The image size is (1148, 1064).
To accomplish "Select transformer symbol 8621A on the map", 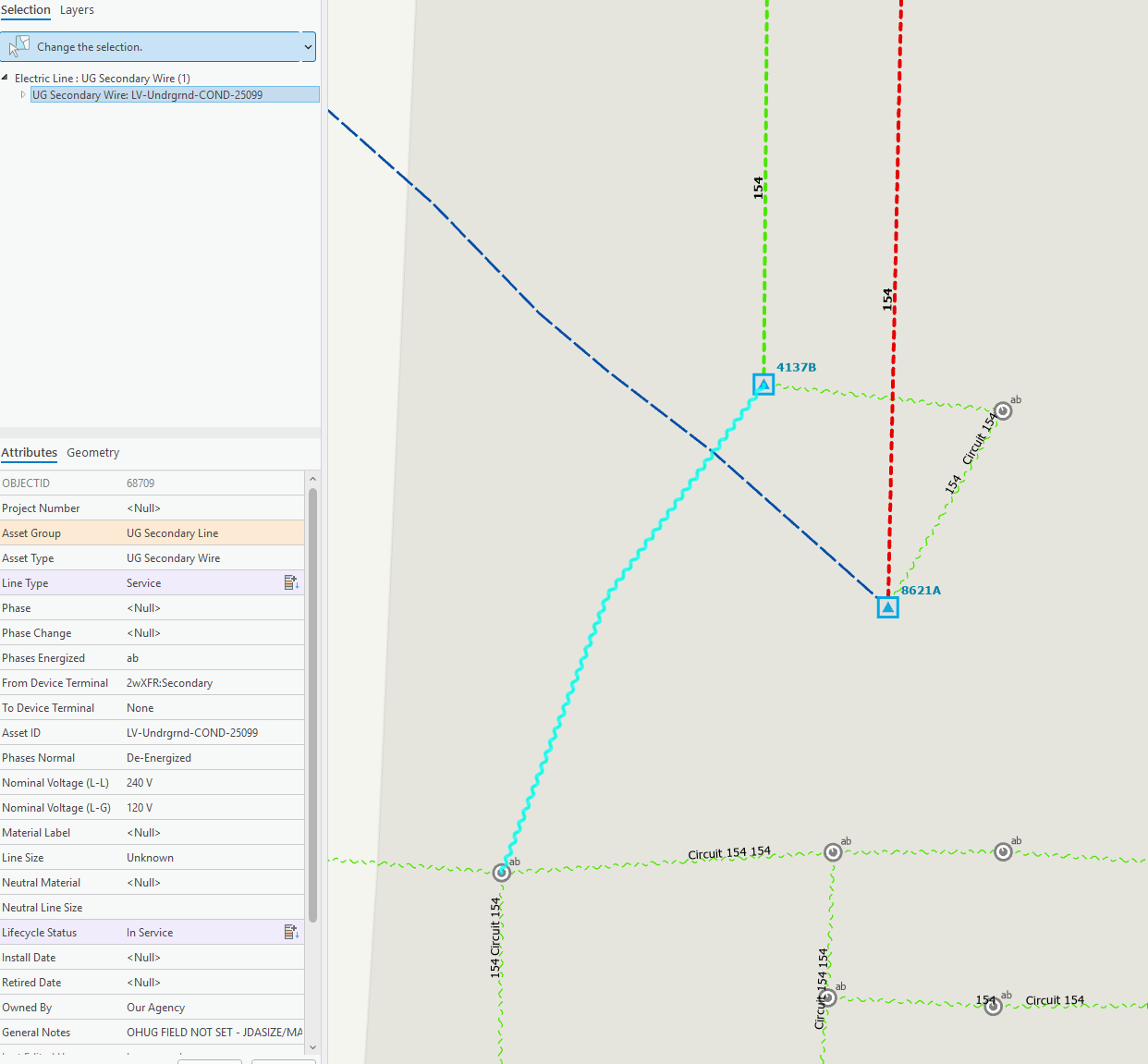I will click(x=886, y=606).
